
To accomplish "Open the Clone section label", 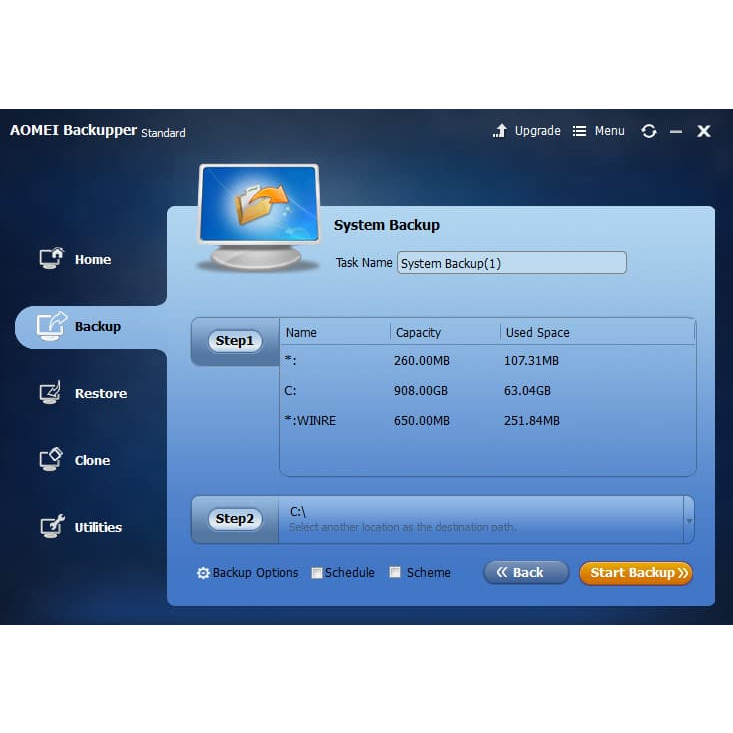I will tap(93, 460).
